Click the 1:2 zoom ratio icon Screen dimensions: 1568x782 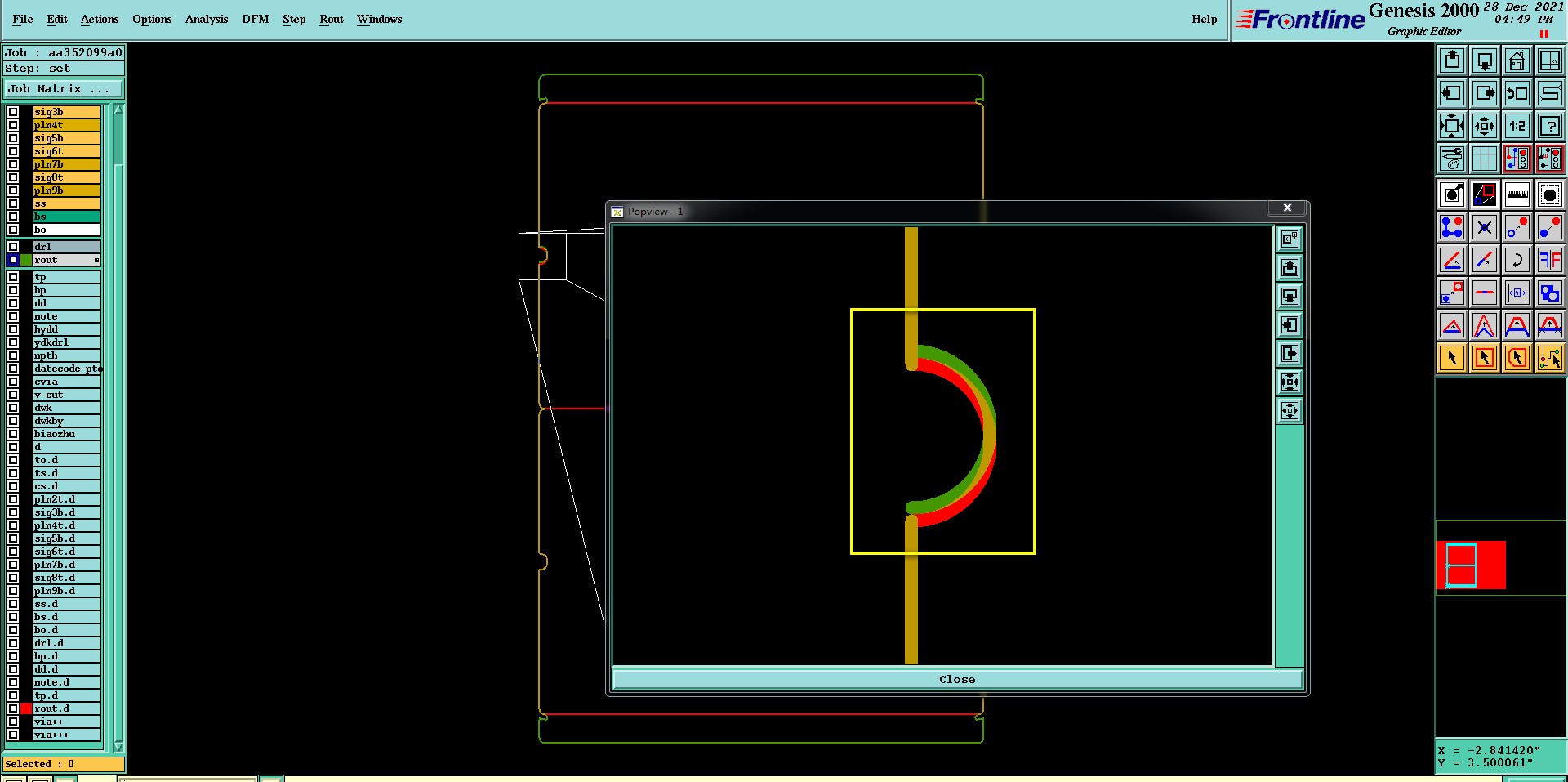click(1517, 126)
